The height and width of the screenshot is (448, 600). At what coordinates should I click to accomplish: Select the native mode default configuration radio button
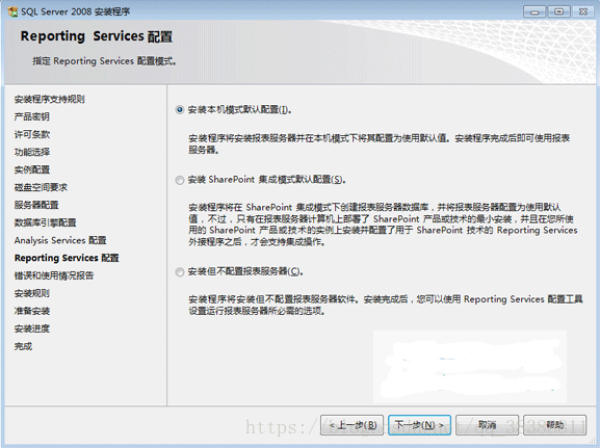coord(179,110)
